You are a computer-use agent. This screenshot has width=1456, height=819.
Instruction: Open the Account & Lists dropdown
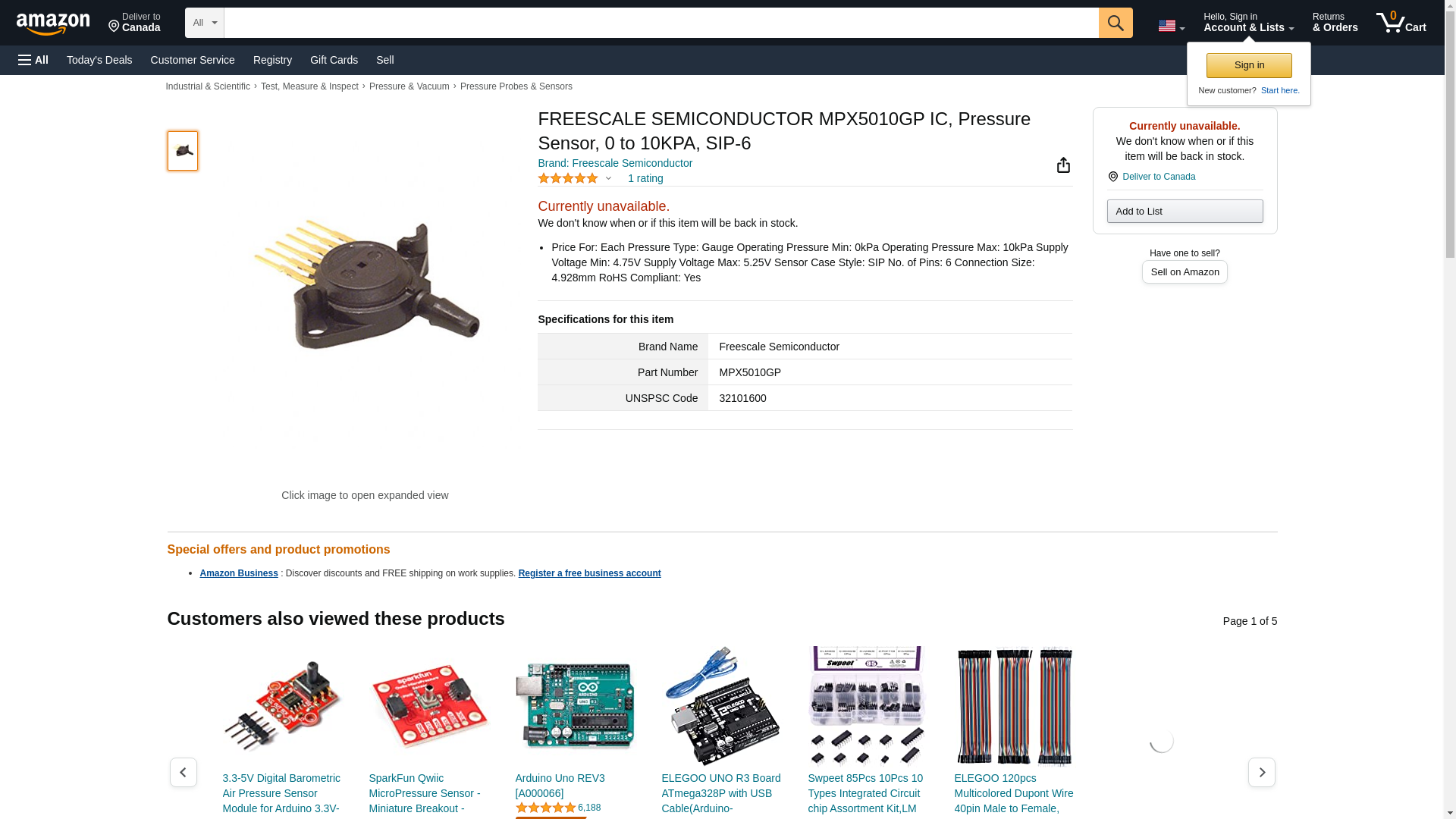click(1248, 22)
